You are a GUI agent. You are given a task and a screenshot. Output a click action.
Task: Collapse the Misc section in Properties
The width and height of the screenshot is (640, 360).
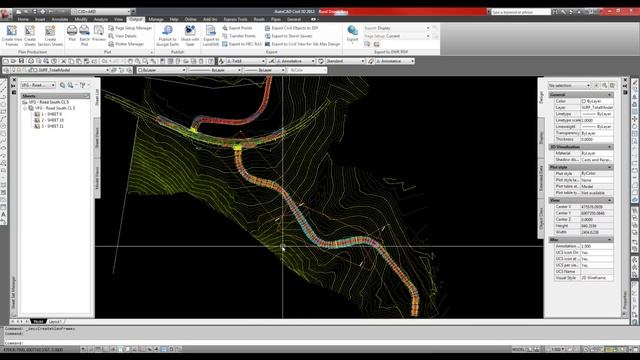click(x=610, y=240)
